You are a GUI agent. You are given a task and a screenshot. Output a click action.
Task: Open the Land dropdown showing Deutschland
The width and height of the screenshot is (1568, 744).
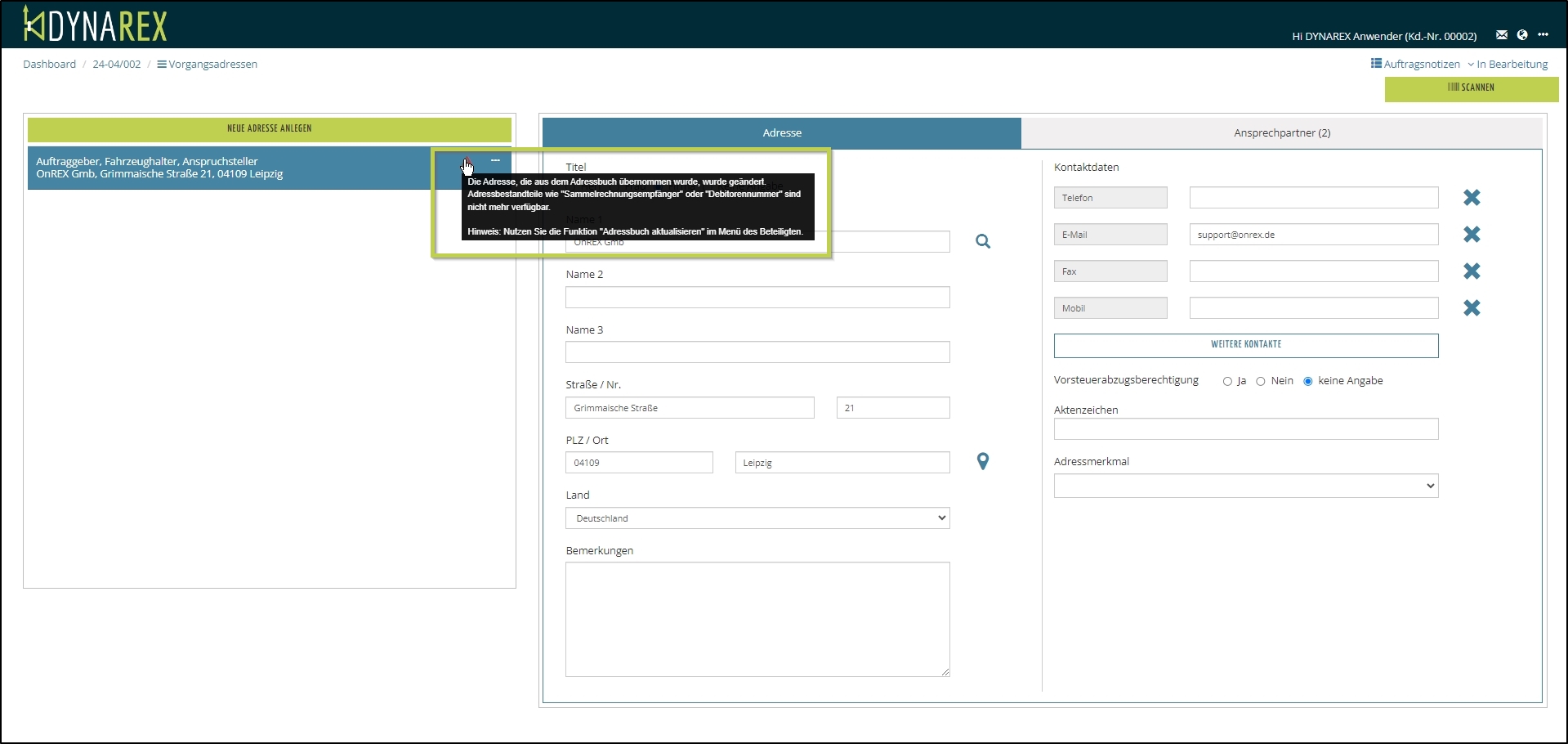pyautogui.click(x=757, y=518)
